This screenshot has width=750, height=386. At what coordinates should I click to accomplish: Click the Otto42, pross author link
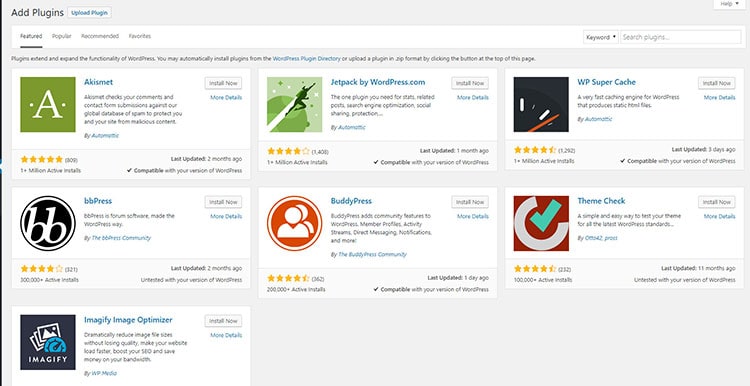tap(600, 238)
